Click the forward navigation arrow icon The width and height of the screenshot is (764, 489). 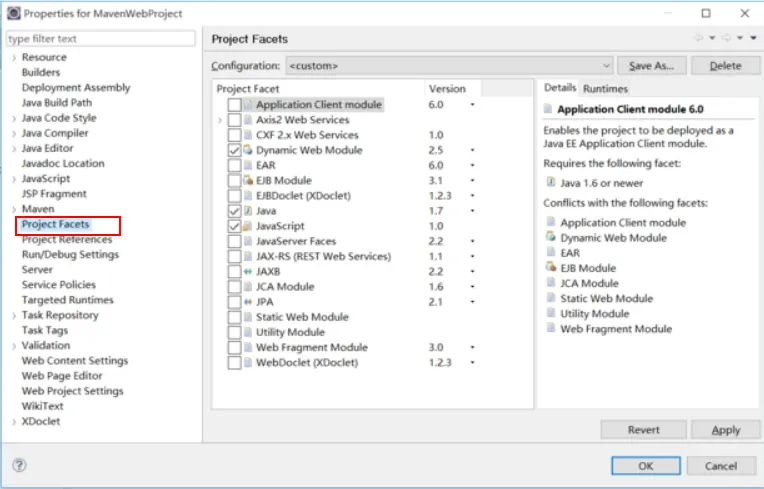point(726,38)
